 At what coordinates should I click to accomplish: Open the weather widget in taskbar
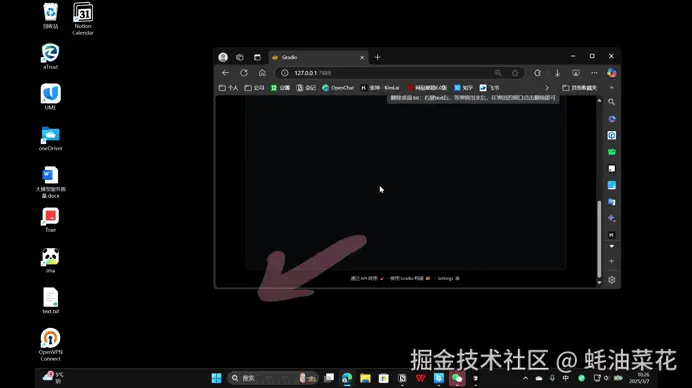coord(53,377)
